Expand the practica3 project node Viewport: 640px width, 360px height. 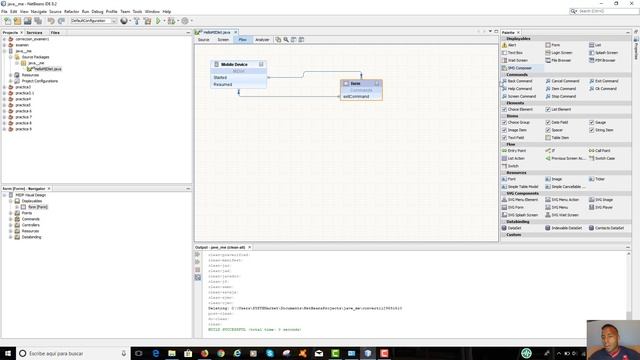click(x=4, y=87)
